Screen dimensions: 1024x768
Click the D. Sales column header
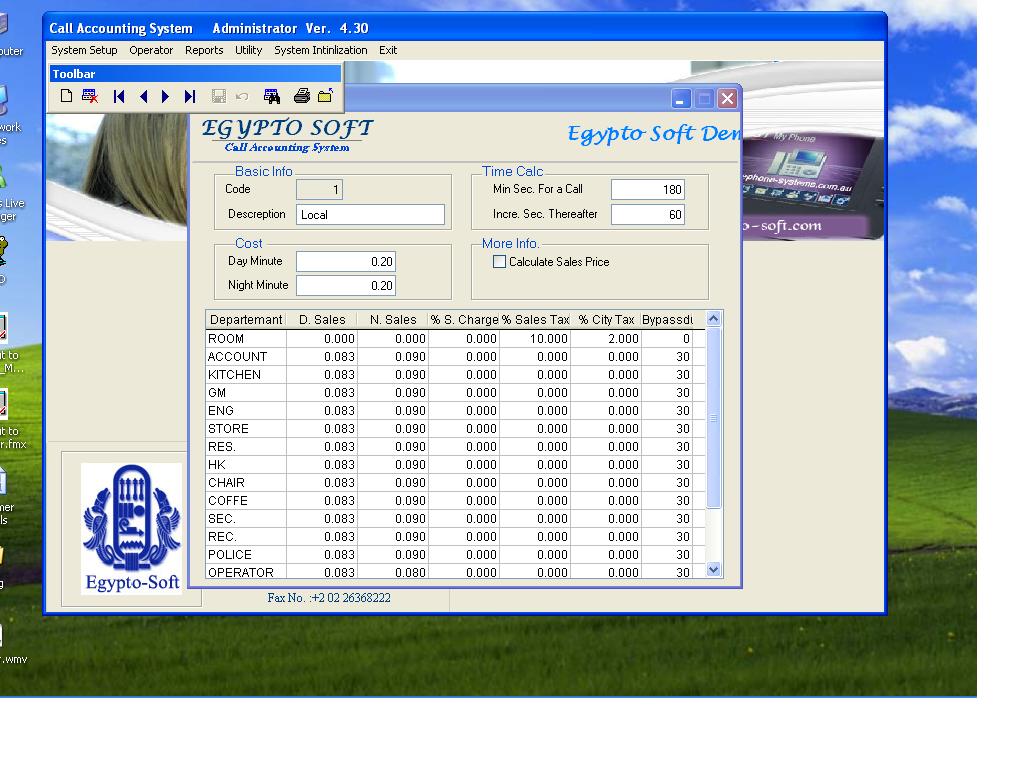(322, 319)
